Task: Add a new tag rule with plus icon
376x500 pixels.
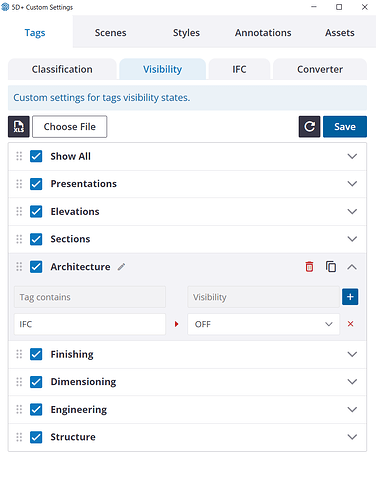Action: (x=350, y=297)
